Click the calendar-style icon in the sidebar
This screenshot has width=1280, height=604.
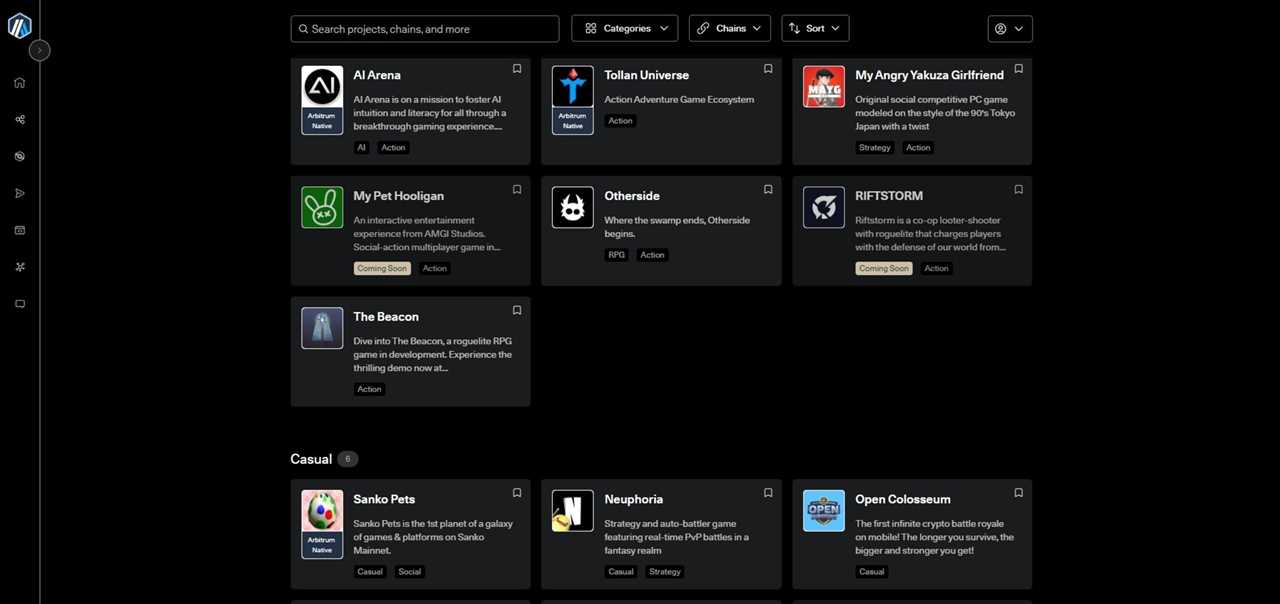click(19, 230)
